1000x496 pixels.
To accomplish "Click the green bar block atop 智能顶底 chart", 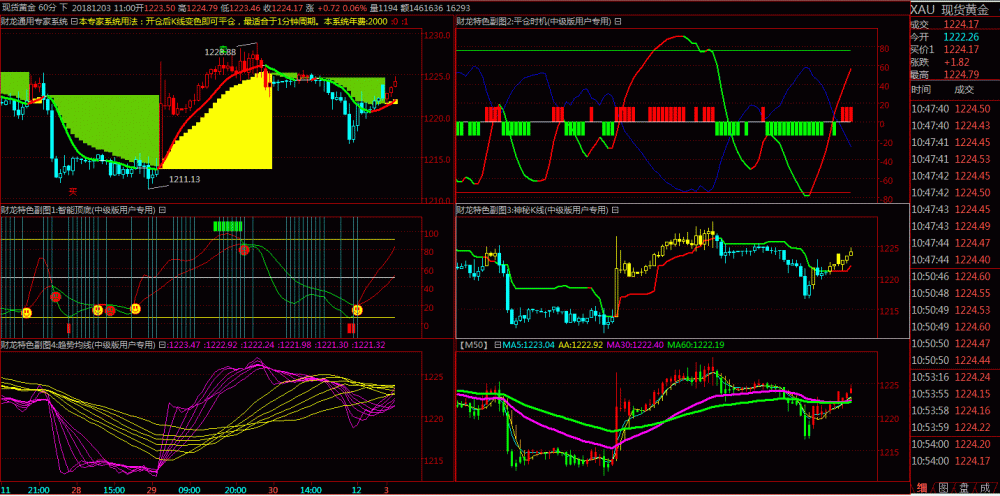I will point(228,226).
